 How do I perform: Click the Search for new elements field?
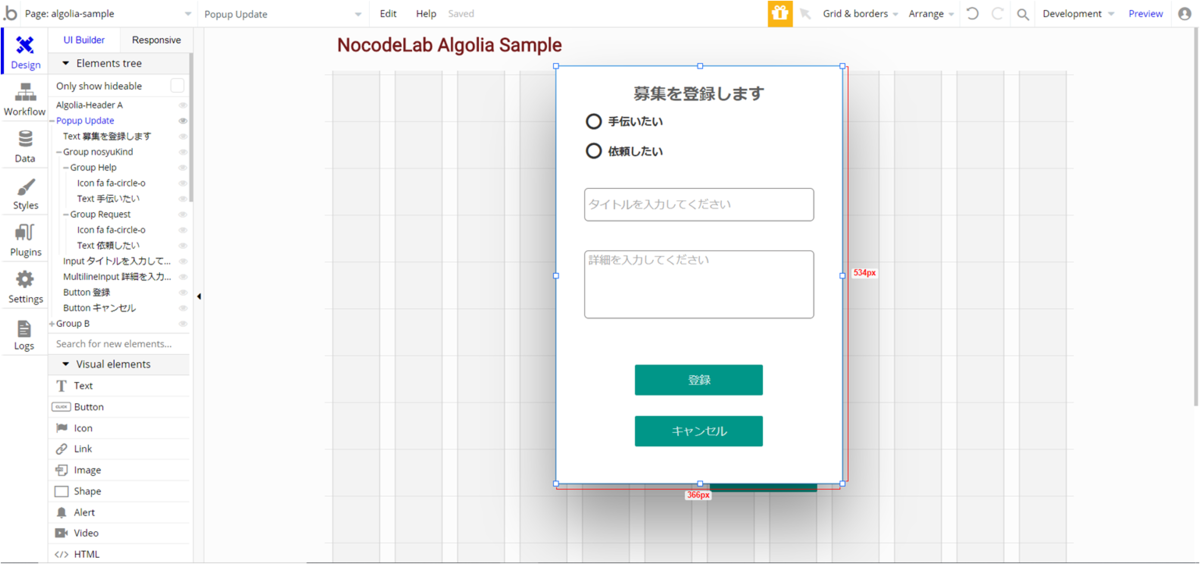tap(118, 344)
